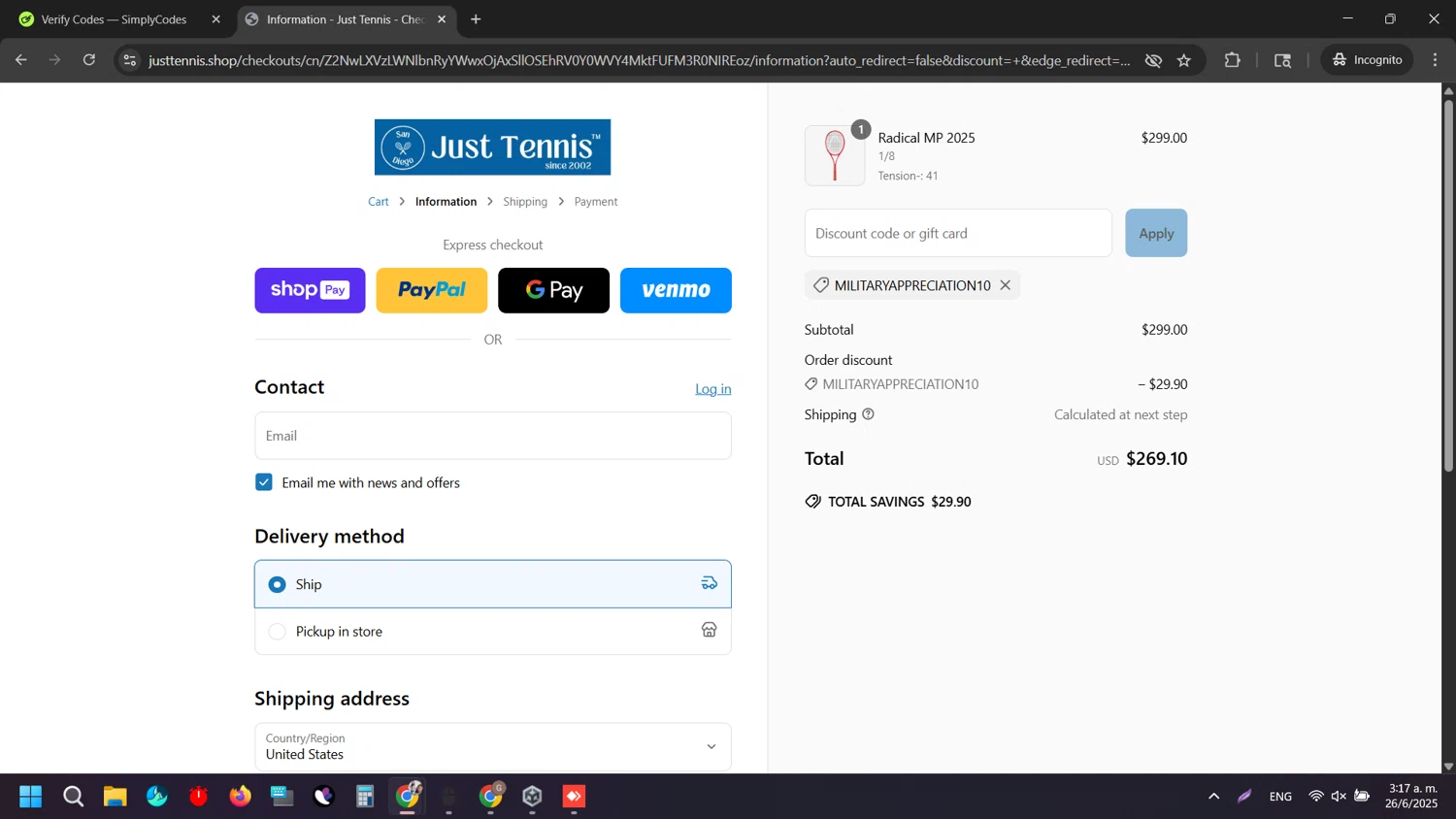Click the Radical MP 2025 racket thumbnail

click(x=835, y=155)
